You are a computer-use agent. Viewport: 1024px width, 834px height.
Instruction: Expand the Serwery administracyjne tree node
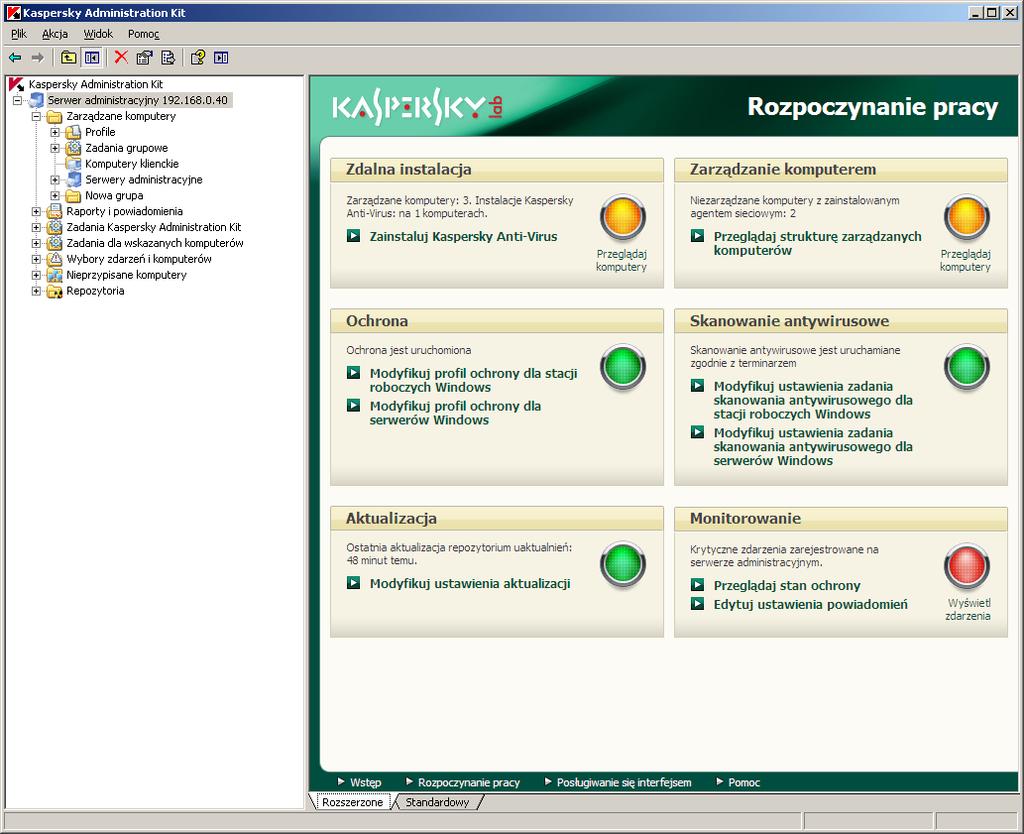[x=56, y=180]
